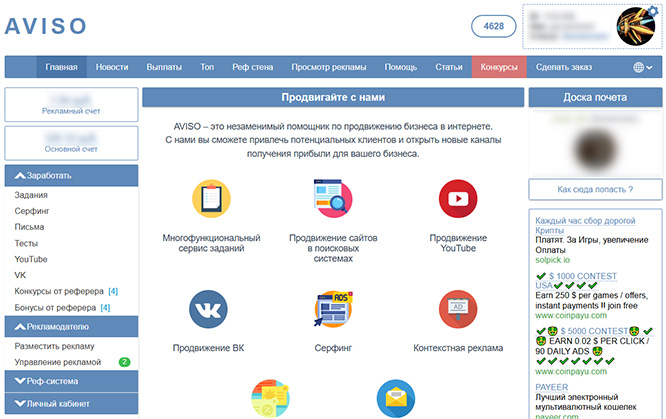
Task: Open the user avatar in header
Action: click(636, 27)
